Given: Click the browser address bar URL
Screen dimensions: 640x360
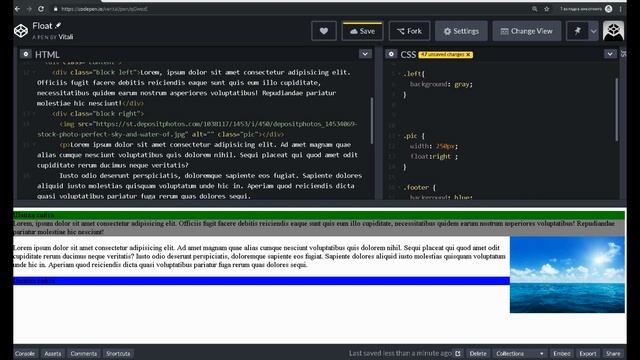Looking at the screenshot, I should coord(104,9).
